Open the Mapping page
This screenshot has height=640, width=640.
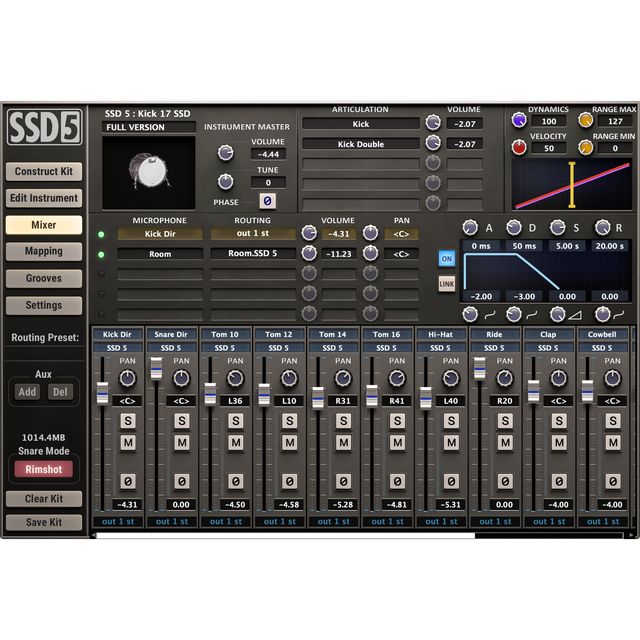pyautogui.click(x=44, y=251)
